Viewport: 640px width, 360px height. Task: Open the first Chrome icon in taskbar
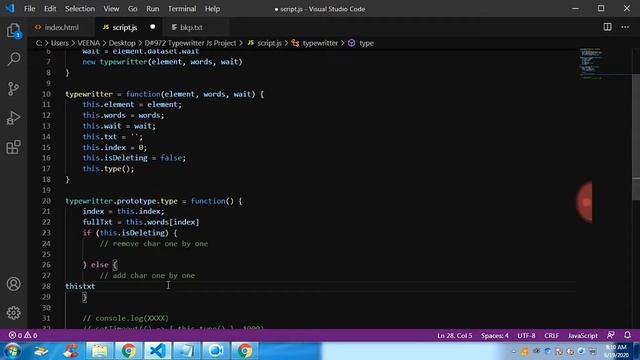129,351
